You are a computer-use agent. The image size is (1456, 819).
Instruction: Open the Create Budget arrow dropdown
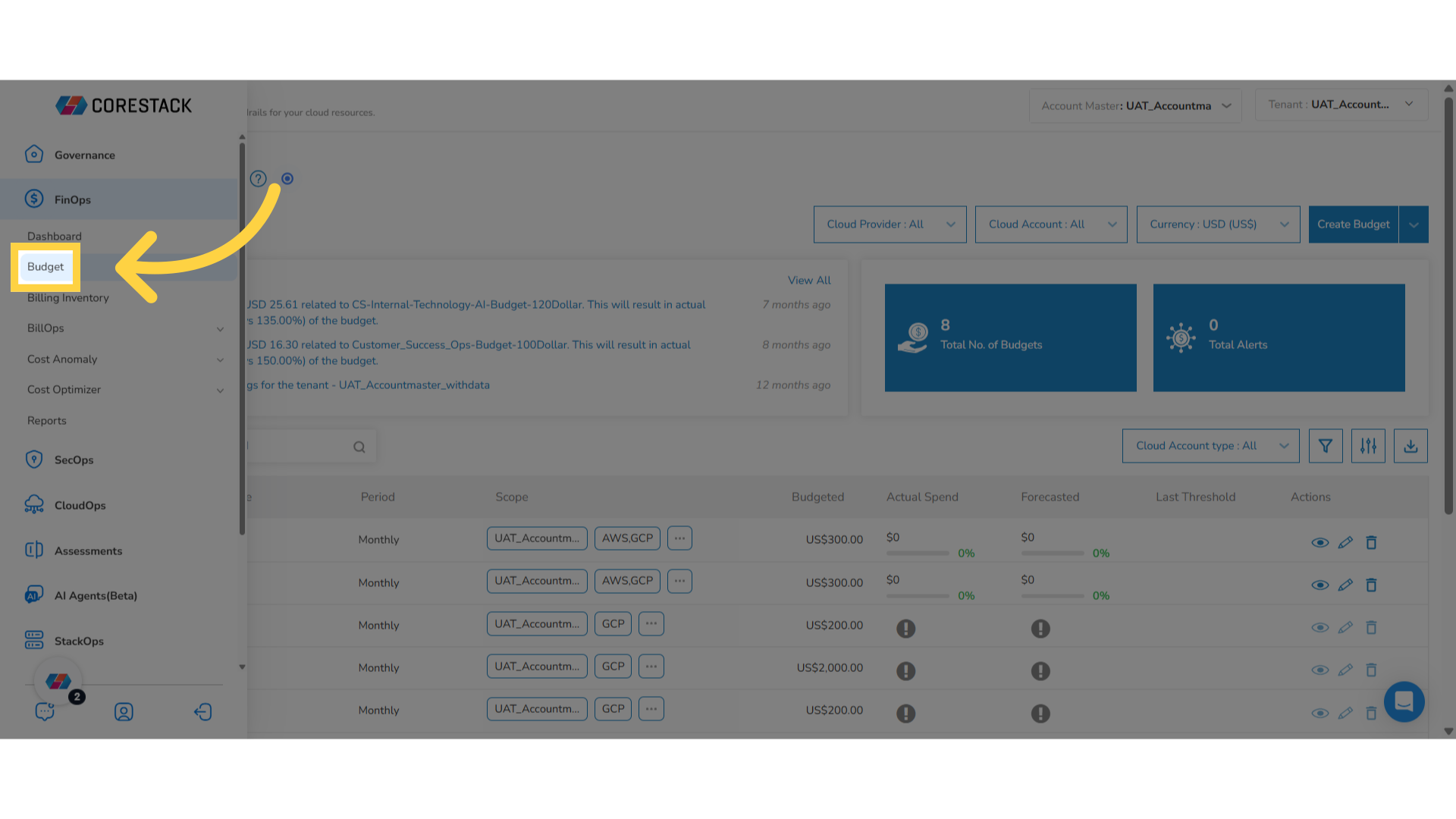point(1414,224)
